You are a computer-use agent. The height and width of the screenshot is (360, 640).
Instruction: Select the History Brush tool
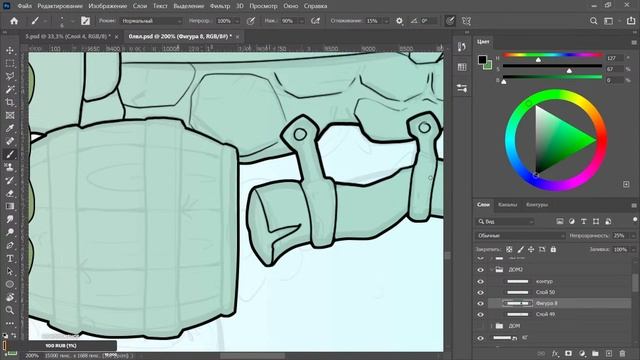click(x=10, y=180)
